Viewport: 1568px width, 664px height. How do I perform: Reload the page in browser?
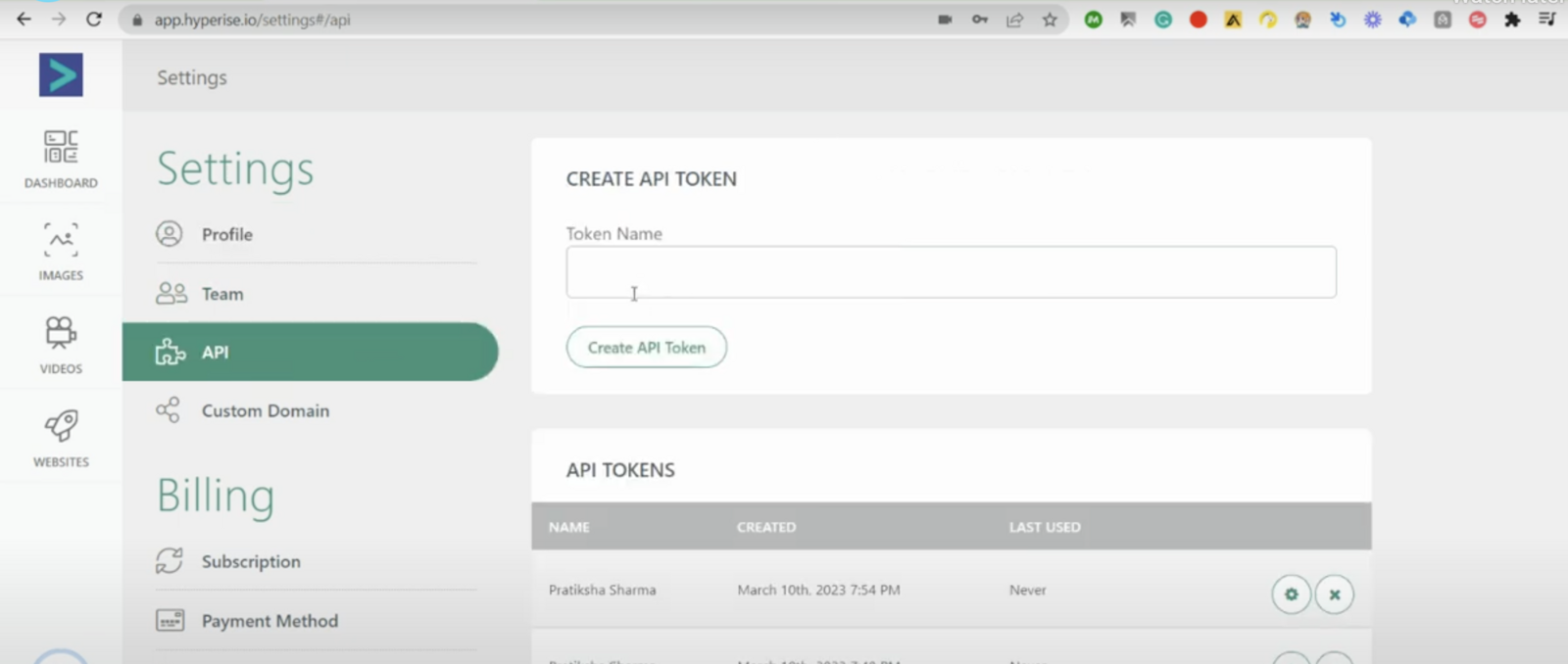click(94, 20)
